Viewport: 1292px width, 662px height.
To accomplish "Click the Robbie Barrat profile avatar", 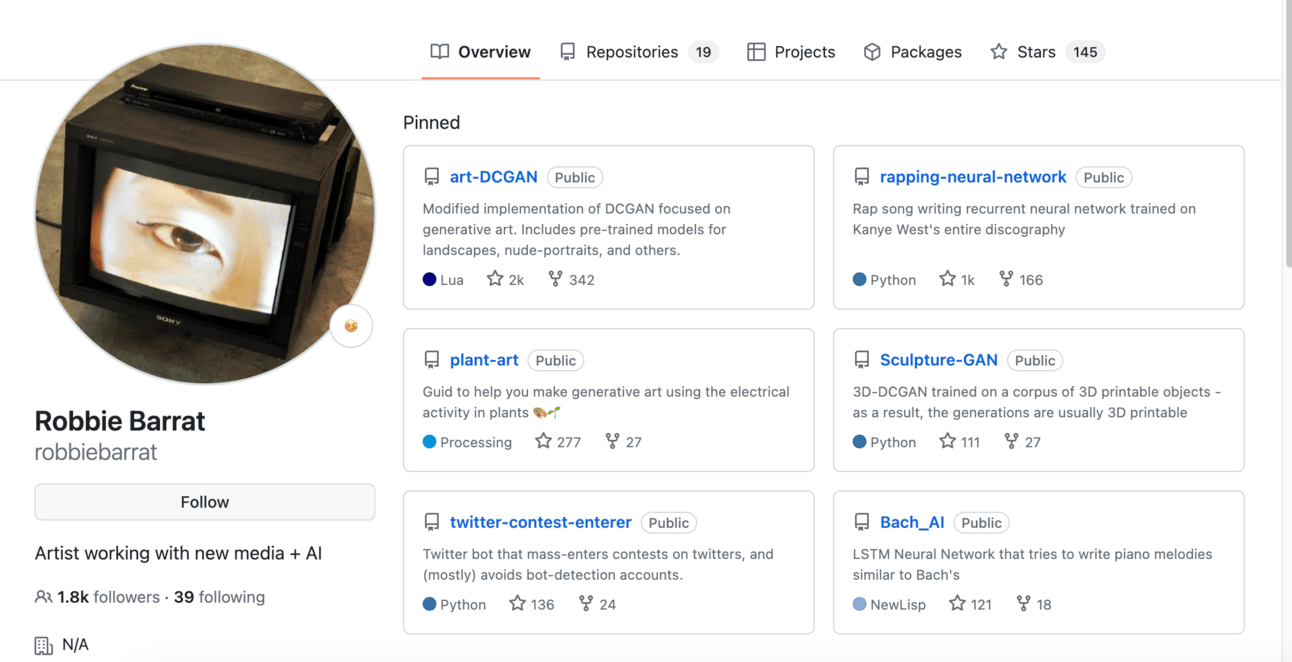I will [205, 214].
